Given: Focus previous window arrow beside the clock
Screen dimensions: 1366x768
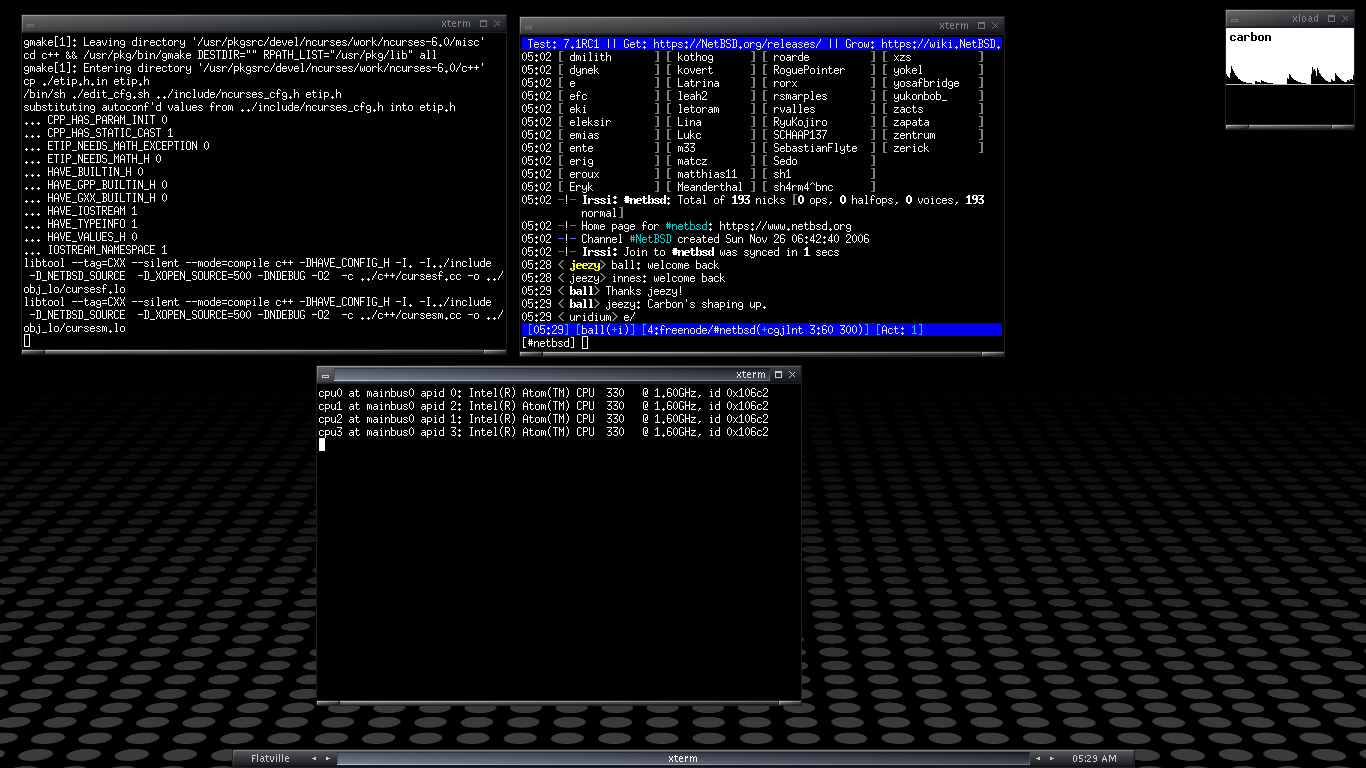Looking at the screenshot, I should click(1037, 758).
